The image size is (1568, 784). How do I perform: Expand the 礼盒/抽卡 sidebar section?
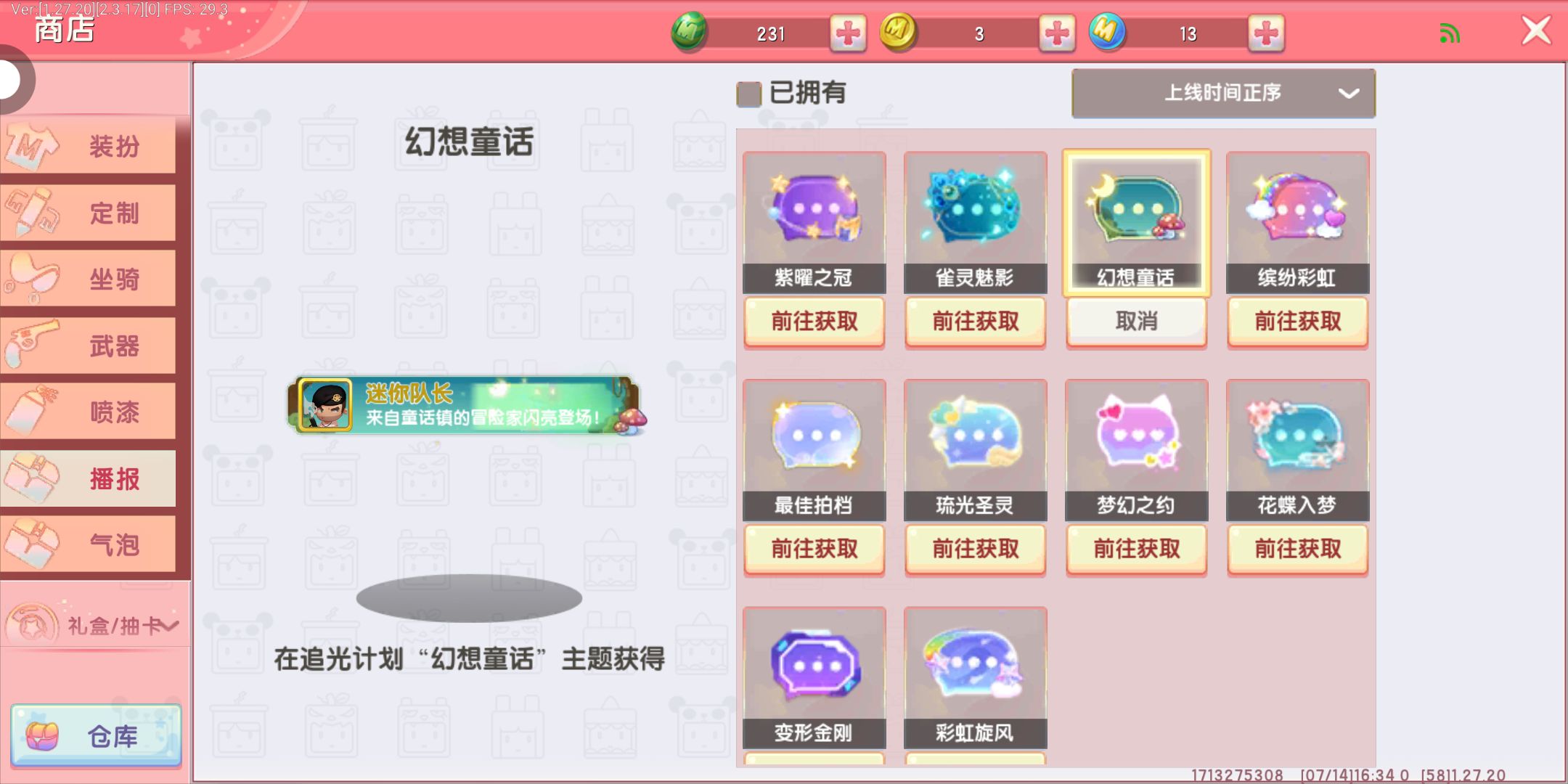(94, 624)
